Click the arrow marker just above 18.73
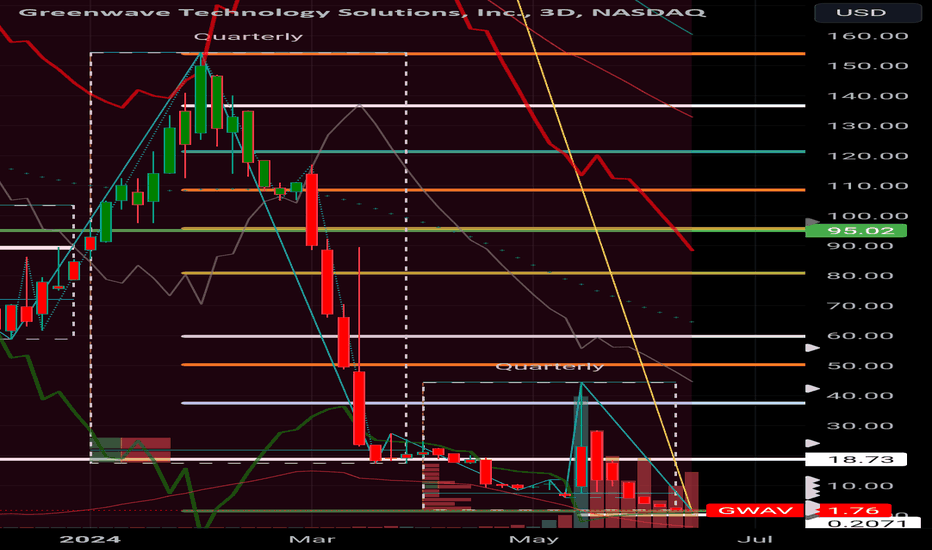This screenshot has width=932, height=550. coord(812,444)
